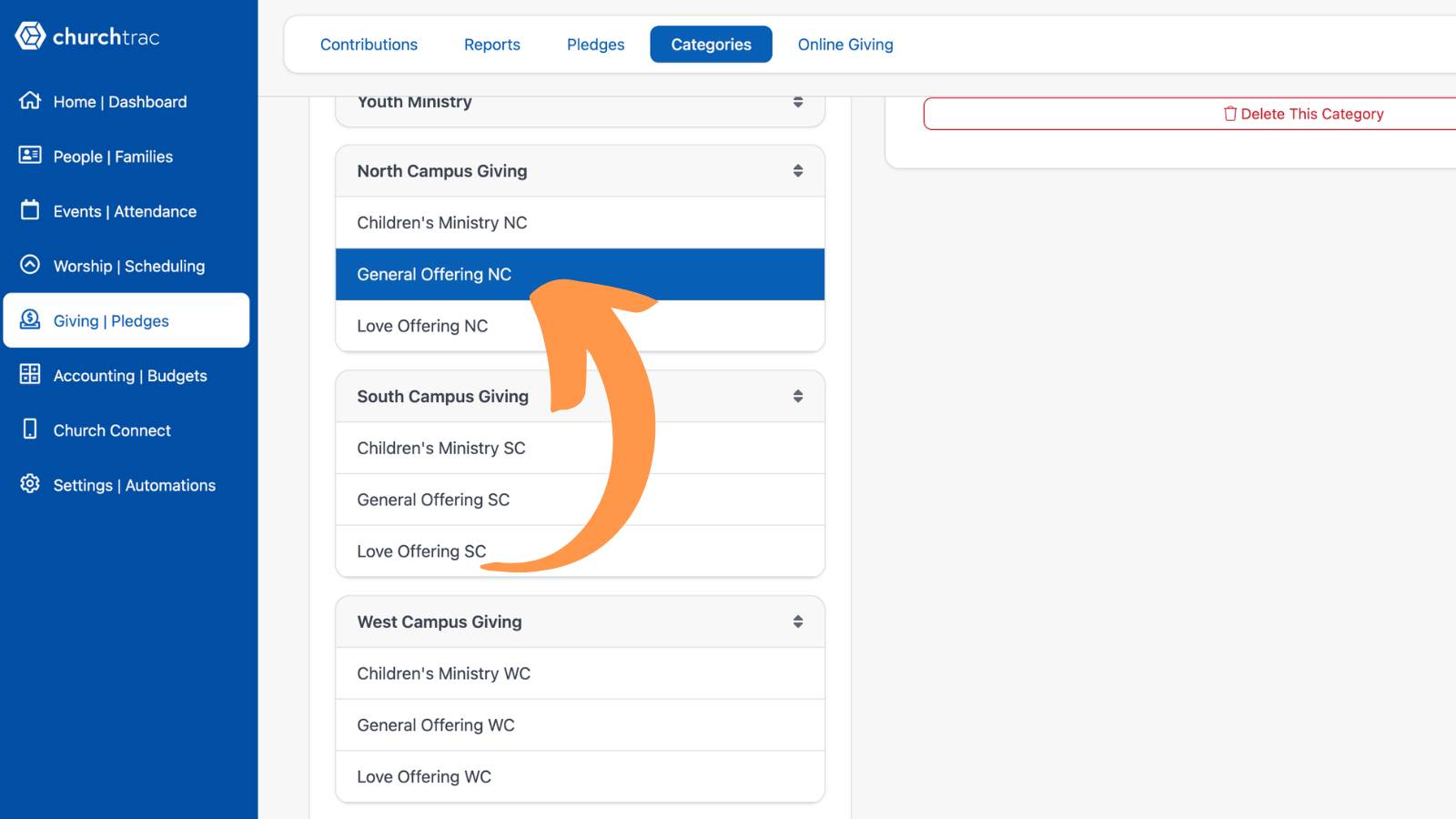This screenshot has width=1456, height=819.
Task: Click the sort arrows on Youth Ministry
Action: 798,102
